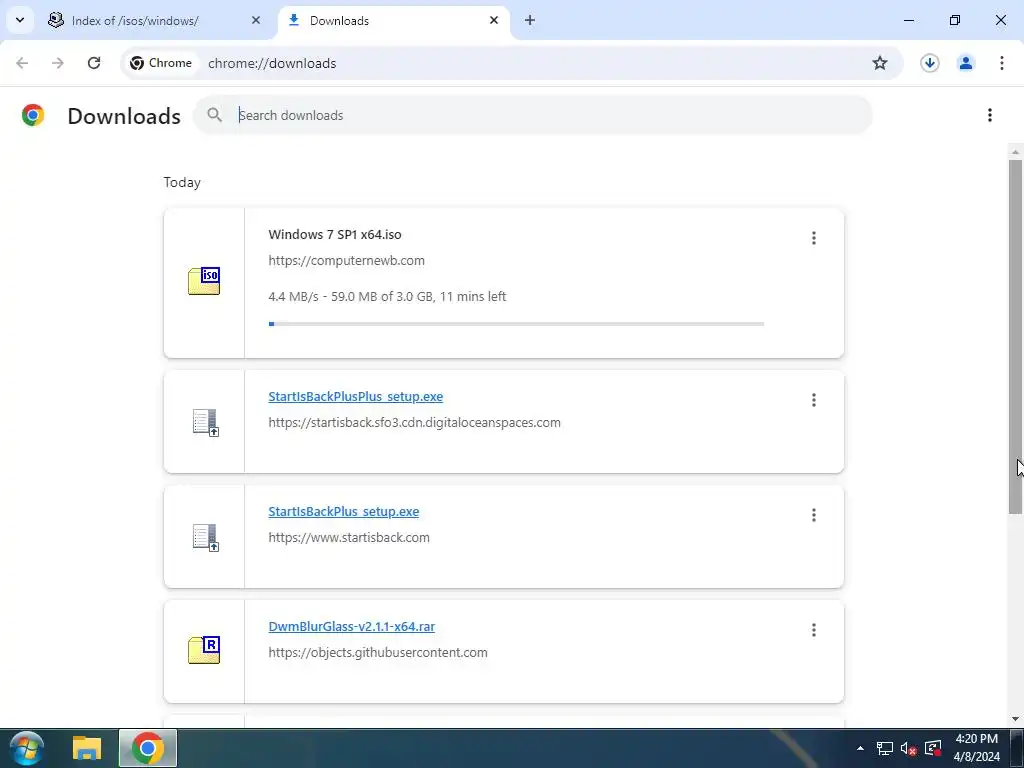Click the https://www.startisback.com source URL
The height and width of the screenshot is (768, 1024).
[349, 537]
